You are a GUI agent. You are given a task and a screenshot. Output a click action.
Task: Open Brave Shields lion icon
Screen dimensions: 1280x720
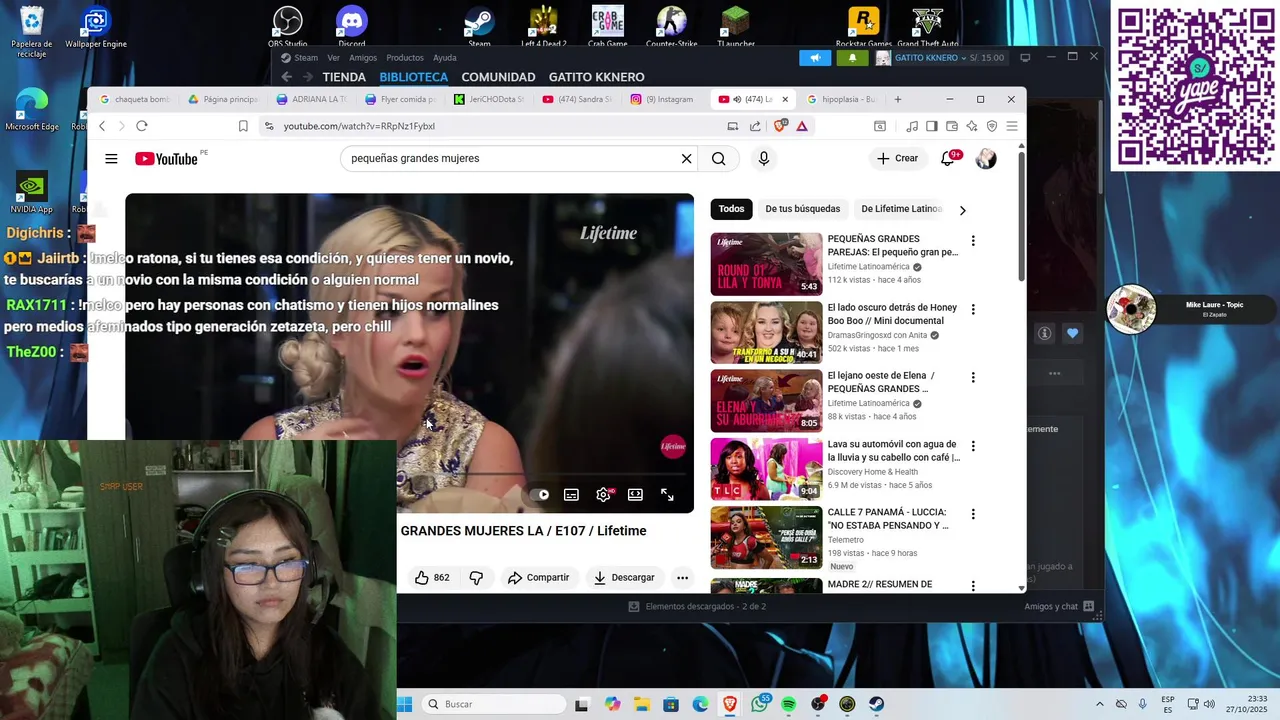tap(780, 126)
